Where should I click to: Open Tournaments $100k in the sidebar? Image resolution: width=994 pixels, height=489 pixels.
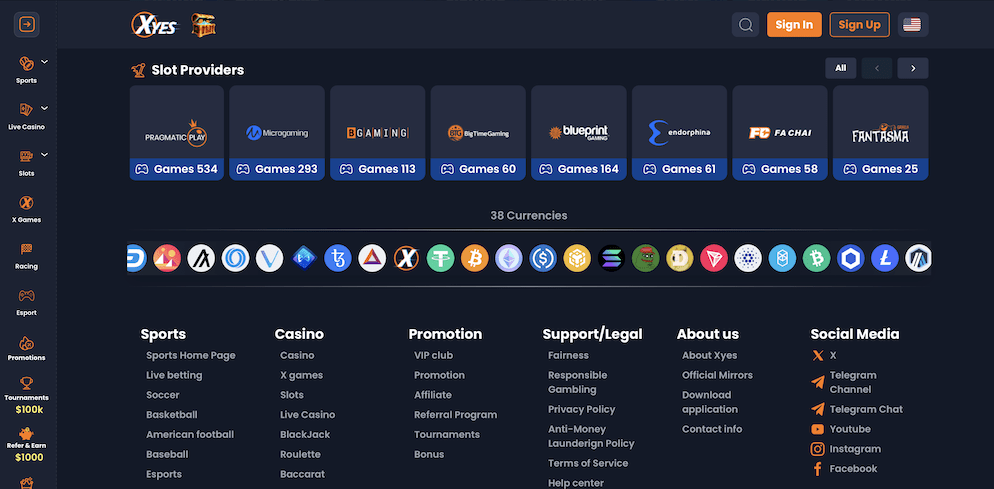[x=27, y=396]
